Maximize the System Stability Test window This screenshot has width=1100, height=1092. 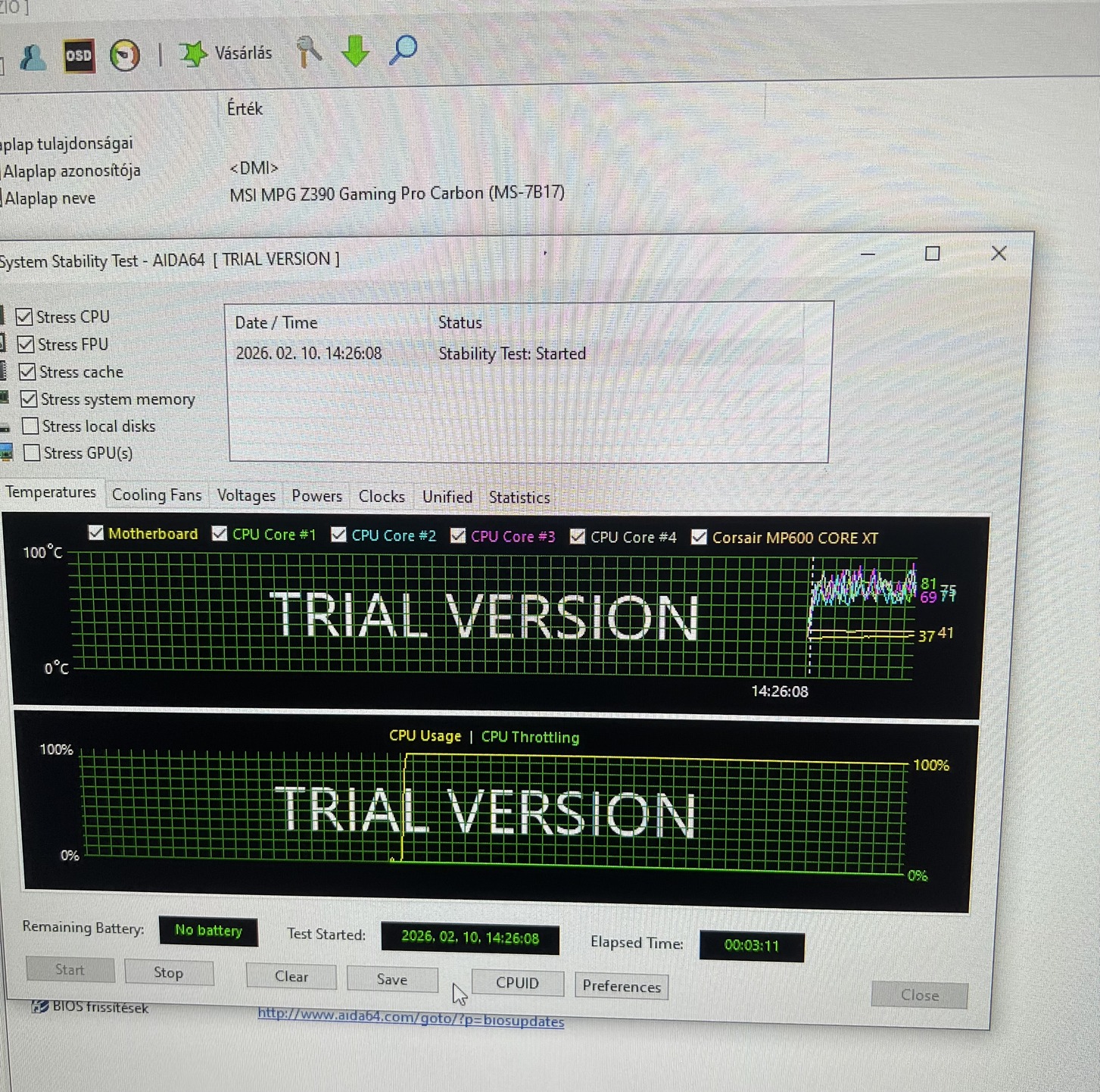[933, 254]
